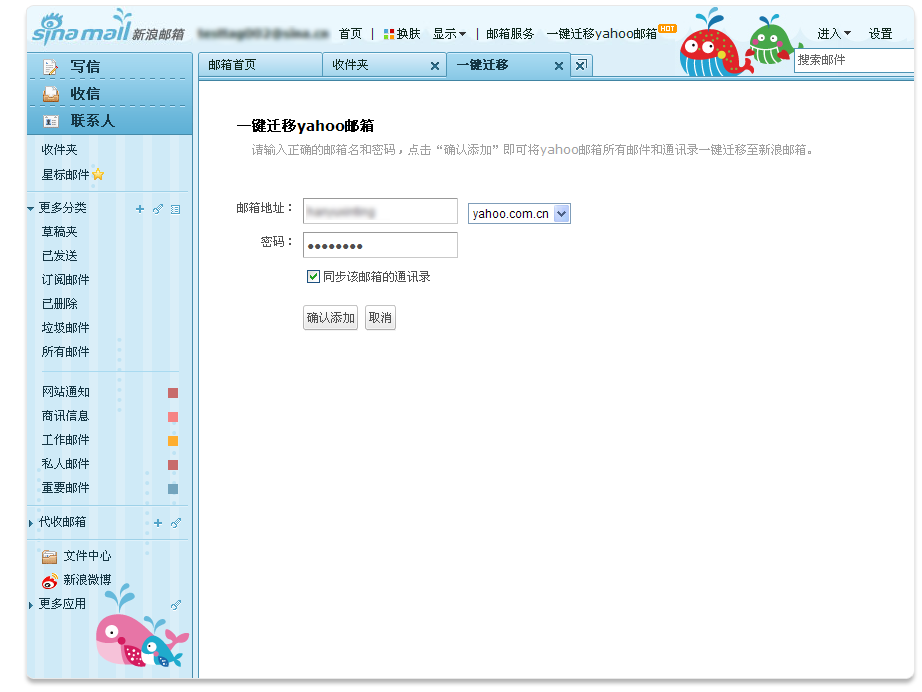
Task: Open 邮箱服务 in the top navigation
Action: (510, 34)
